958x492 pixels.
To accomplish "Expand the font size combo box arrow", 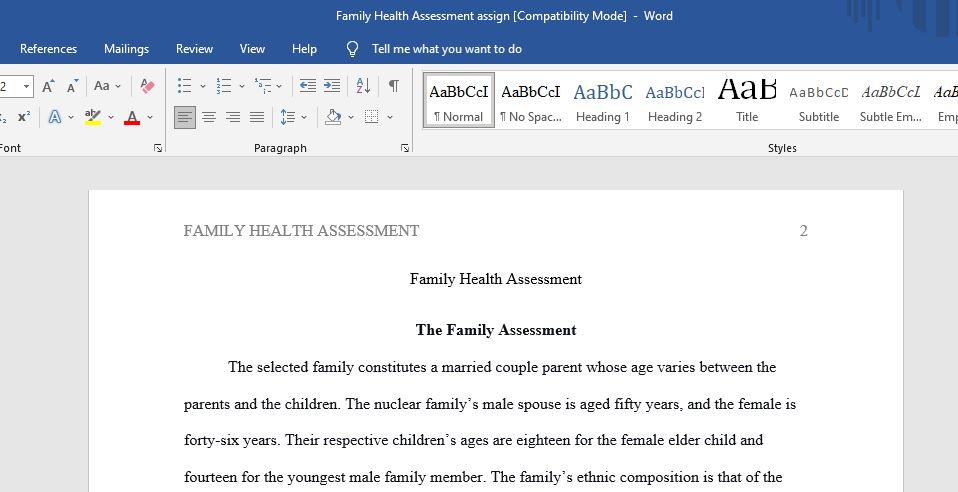I will [x=26, y=86].
